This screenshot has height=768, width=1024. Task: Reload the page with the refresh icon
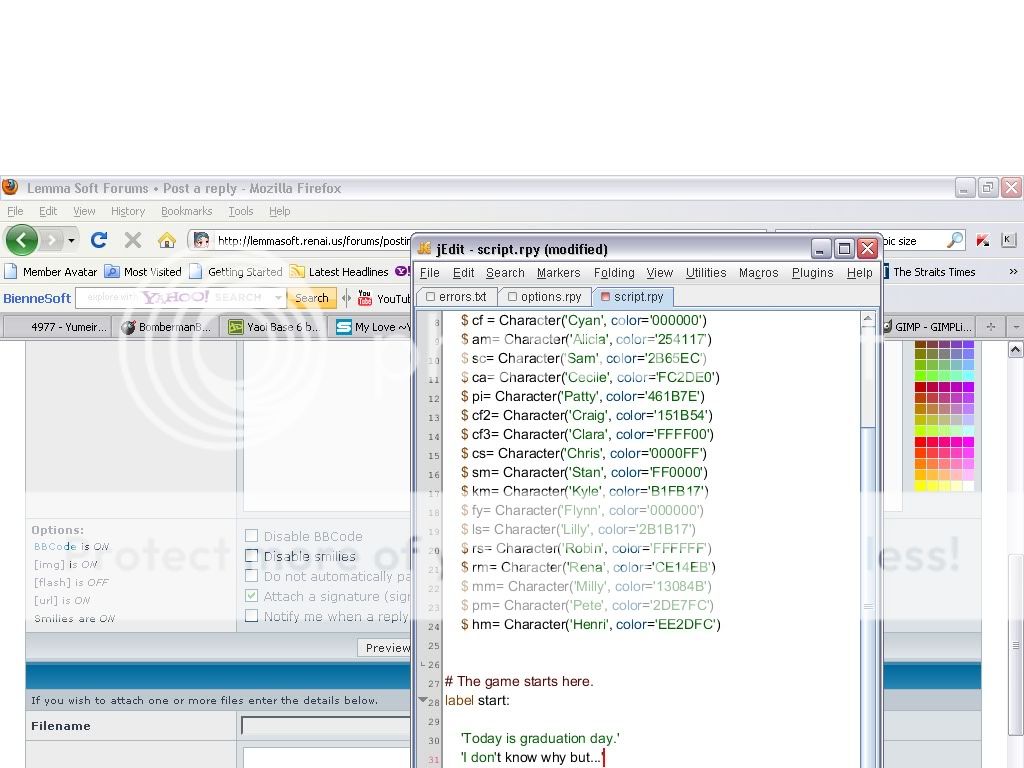pos(98,240)
